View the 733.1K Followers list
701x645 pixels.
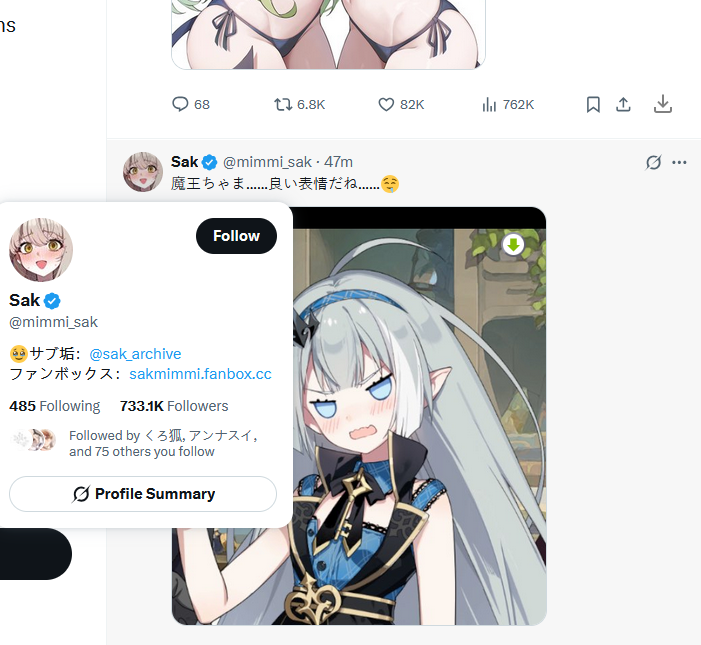coord(174,406)
